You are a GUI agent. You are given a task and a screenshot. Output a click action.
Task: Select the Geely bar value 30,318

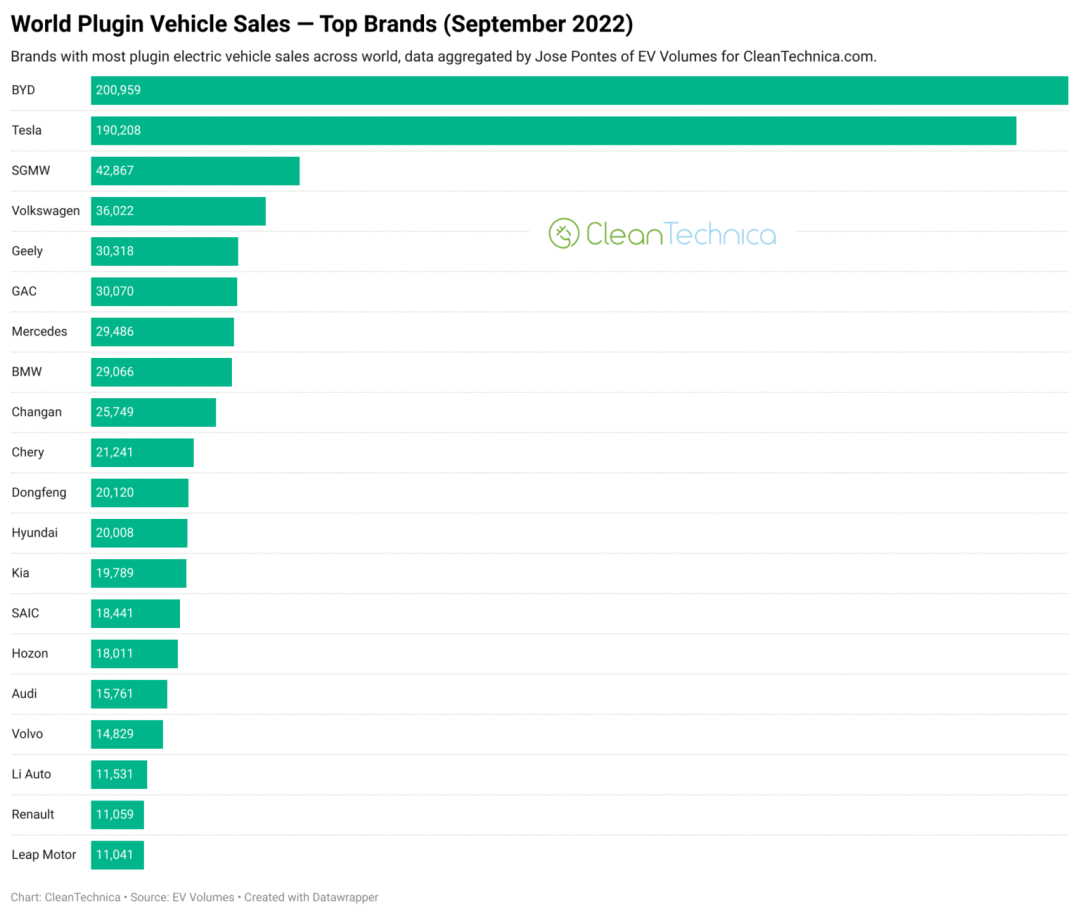(115, 251)
